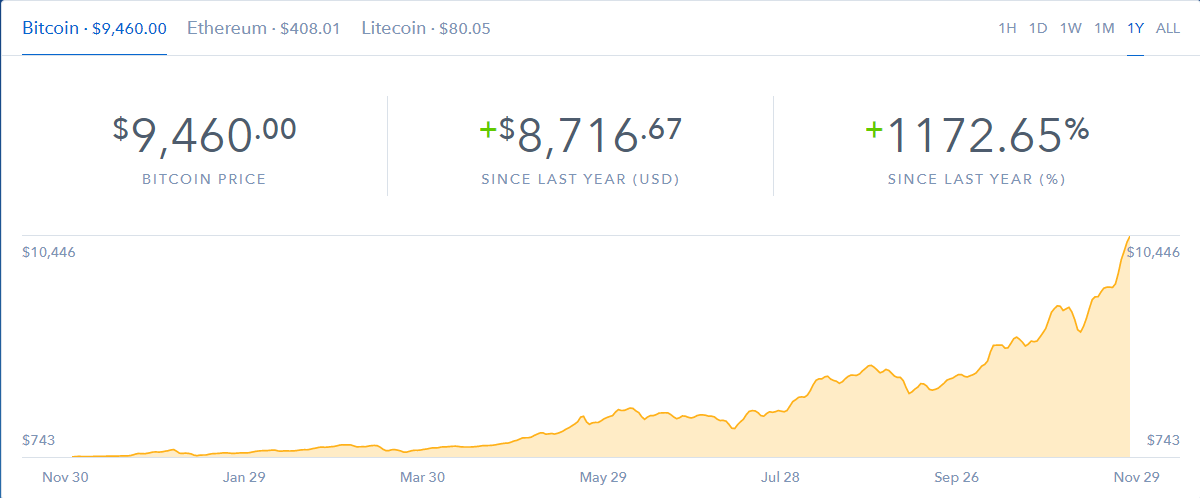Screen dimensions: 1200x498
Task: Show ALL time price history
Action: (1168, 28)
